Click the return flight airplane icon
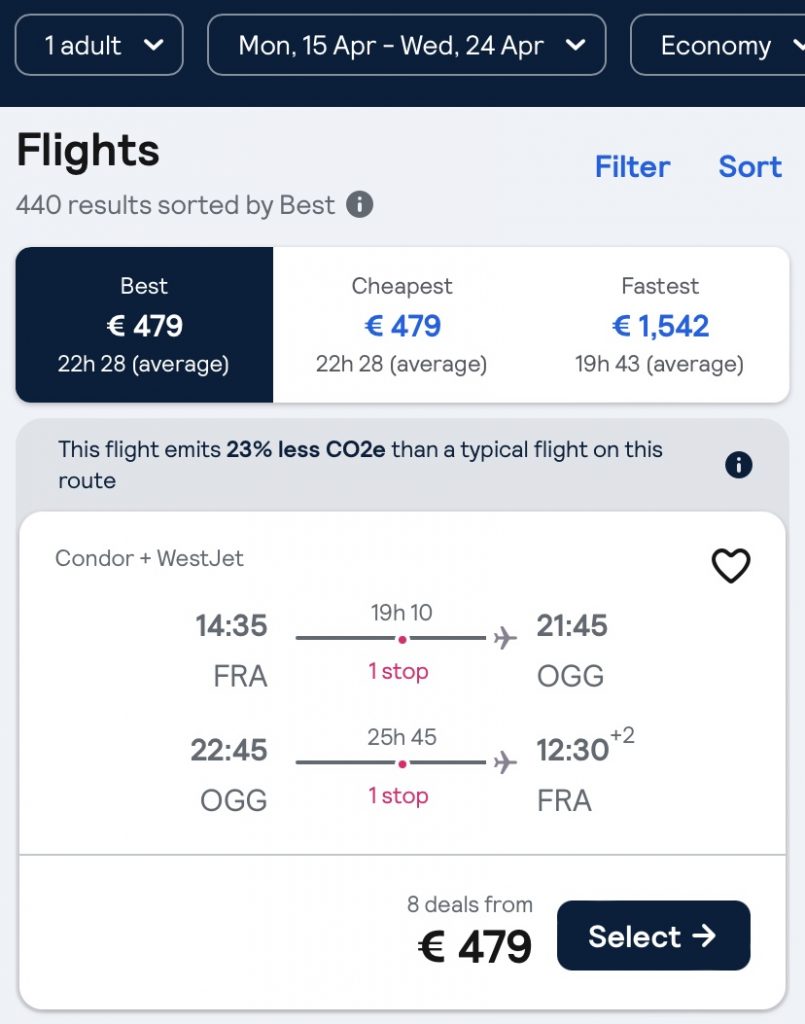This screenshot has height=1024, width=805. coord(505,762)
